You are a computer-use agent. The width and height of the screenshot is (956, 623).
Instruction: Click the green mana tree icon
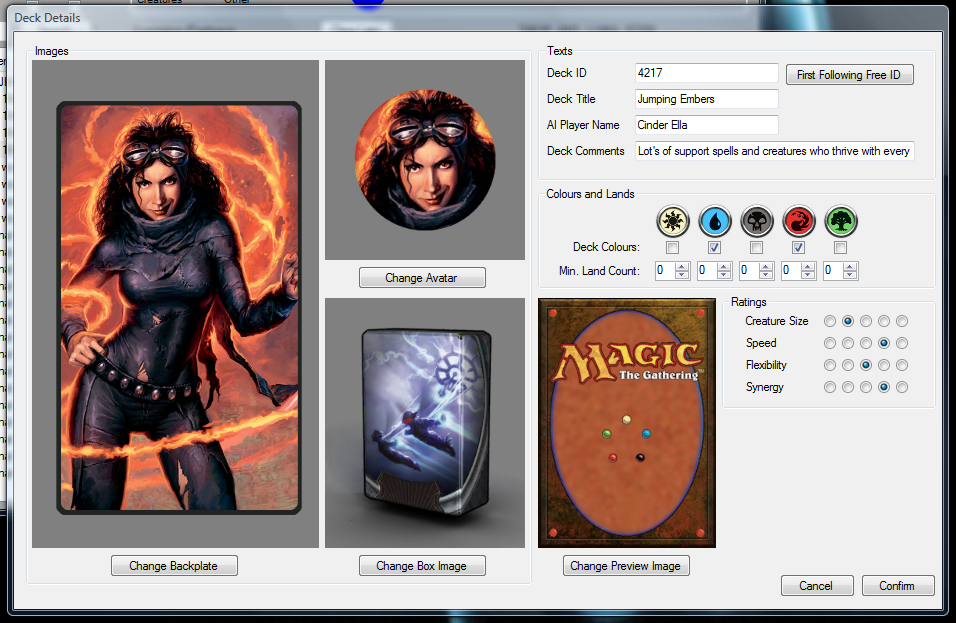point(841,222)
